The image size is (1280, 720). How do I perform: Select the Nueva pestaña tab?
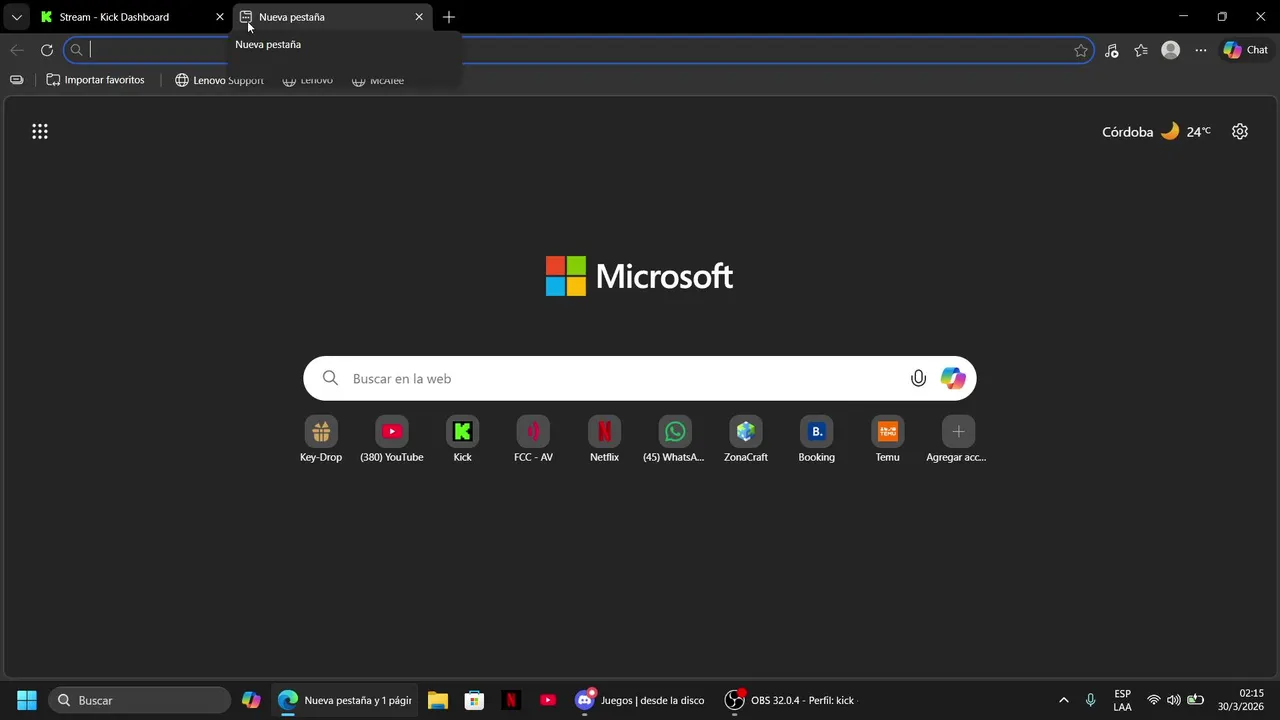point(332,17)
